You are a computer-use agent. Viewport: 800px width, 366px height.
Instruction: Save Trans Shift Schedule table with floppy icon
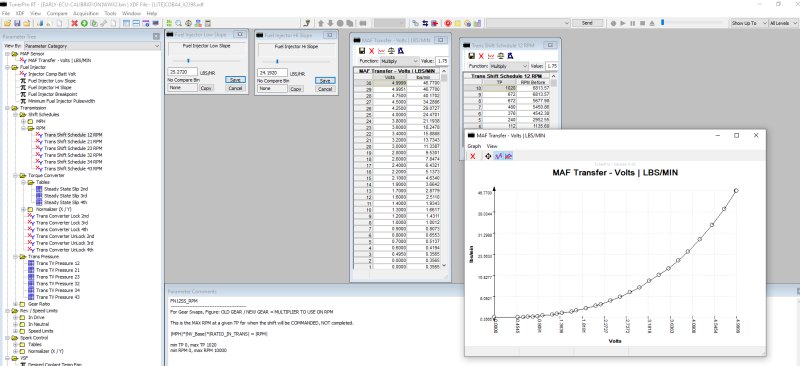click(472, 56)
